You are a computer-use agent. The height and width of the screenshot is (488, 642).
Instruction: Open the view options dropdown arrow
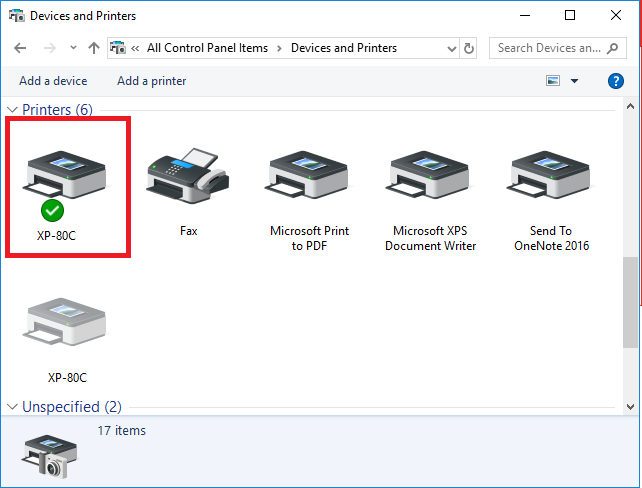click(574, 81)
